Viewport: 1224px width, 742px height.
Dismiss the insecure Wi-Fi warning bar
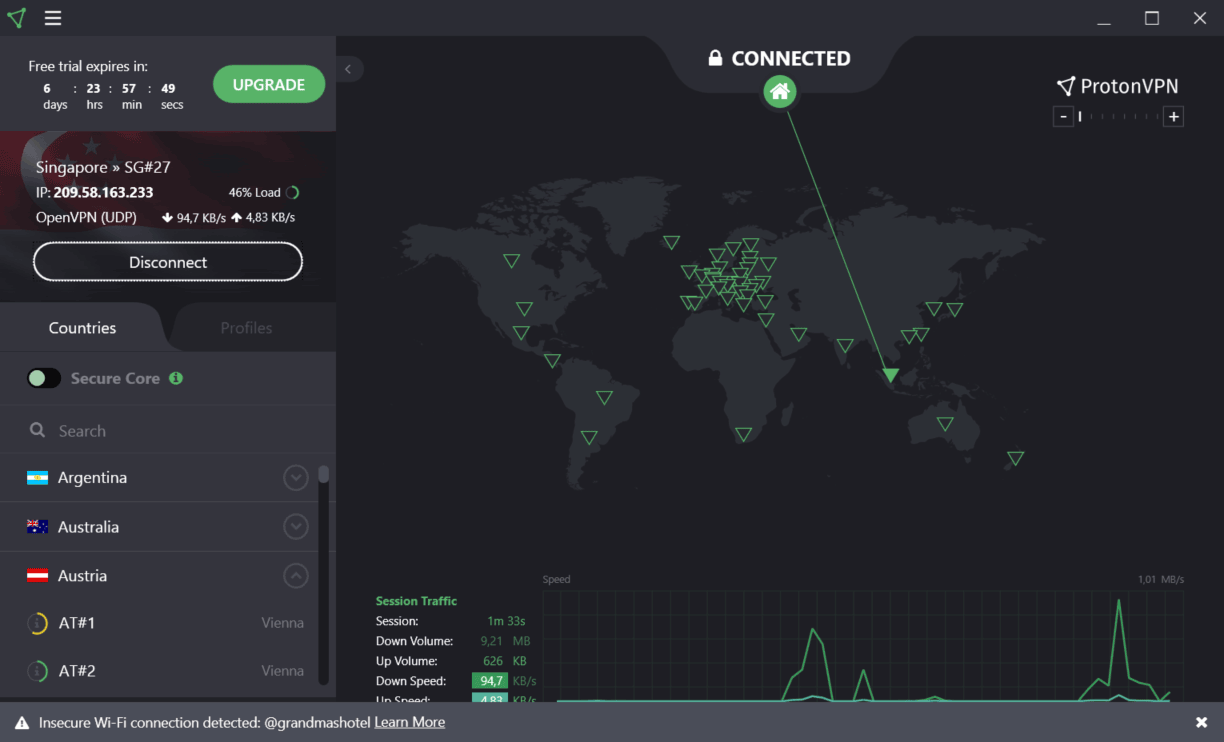click(x=1201, y=722)
